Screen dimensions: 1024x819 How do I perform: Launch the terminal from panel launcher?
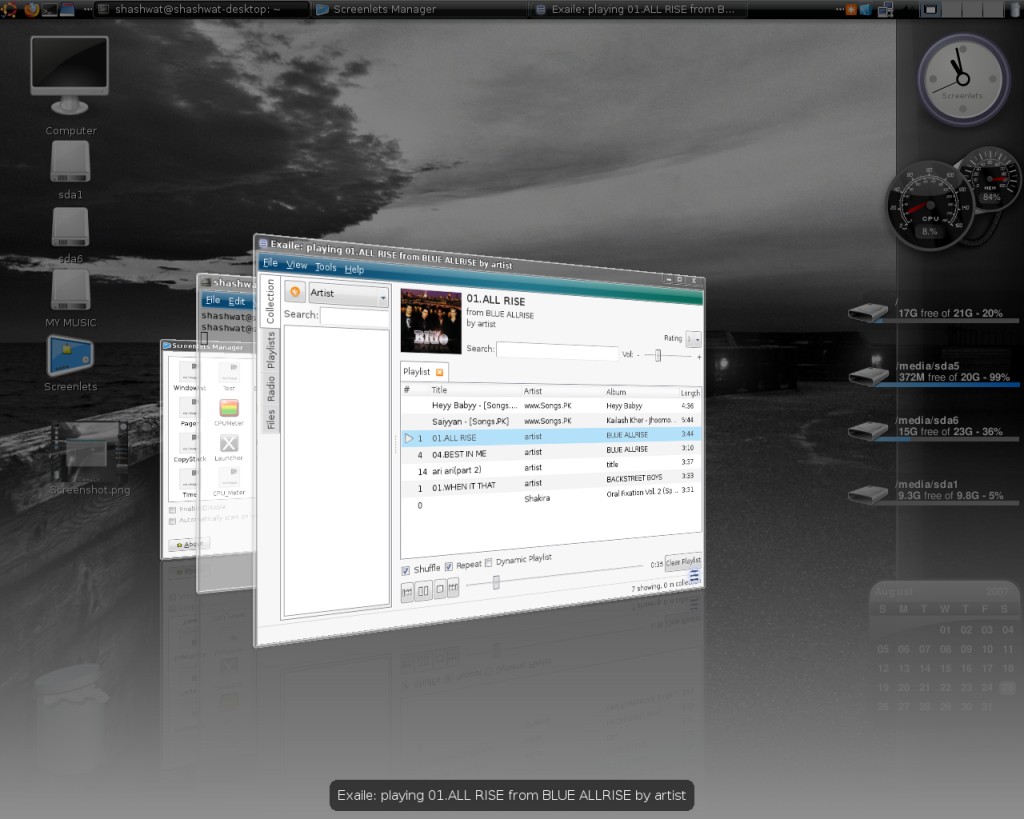click(x=49, y=9)
